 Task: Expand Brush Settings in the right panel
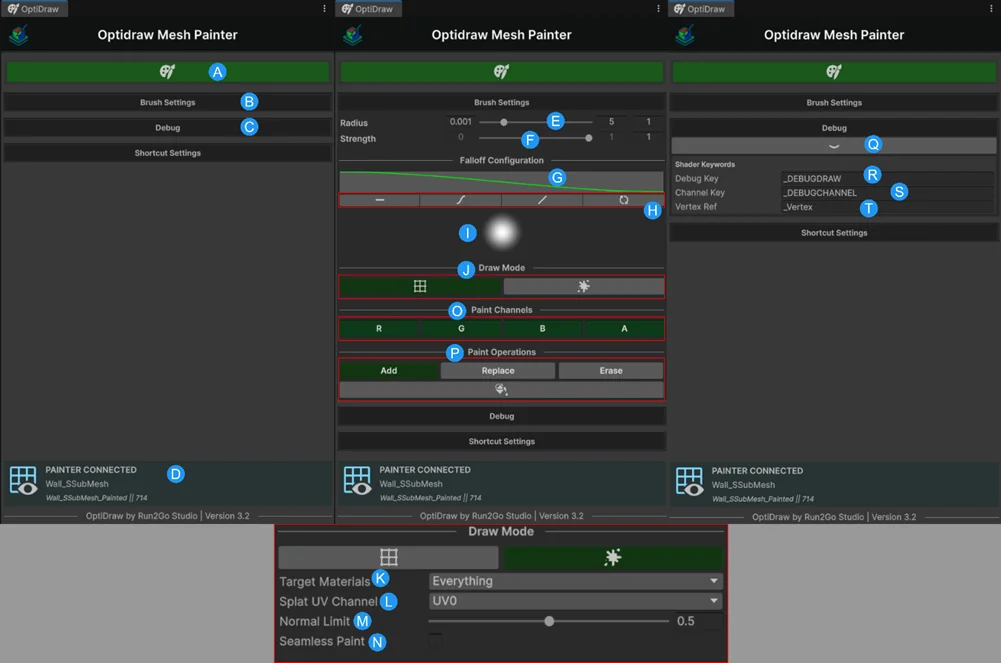pyautogui.click(x=834, y=103)
